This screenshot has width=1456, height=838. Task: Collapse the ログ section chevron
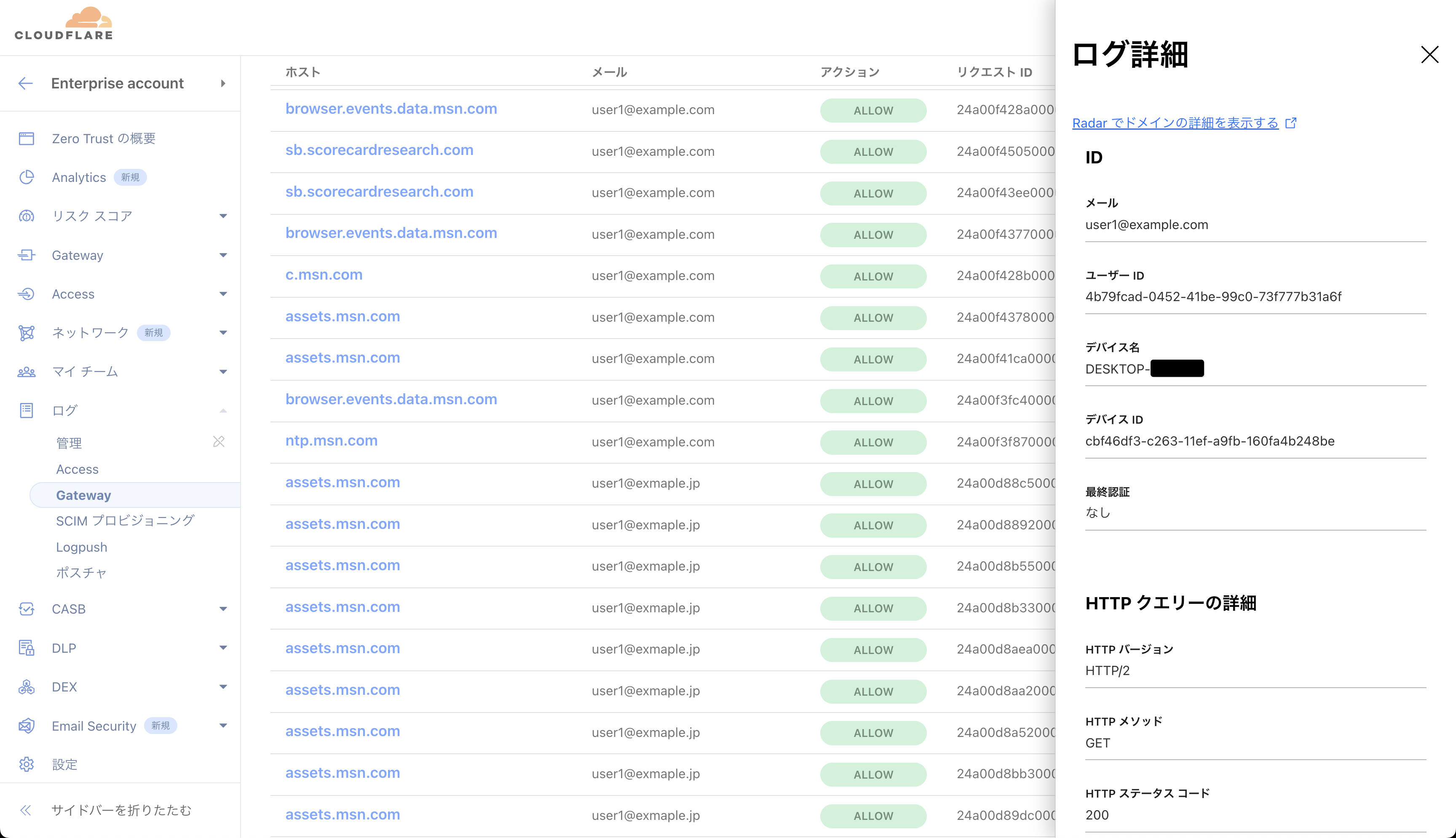tap(223, 410)
